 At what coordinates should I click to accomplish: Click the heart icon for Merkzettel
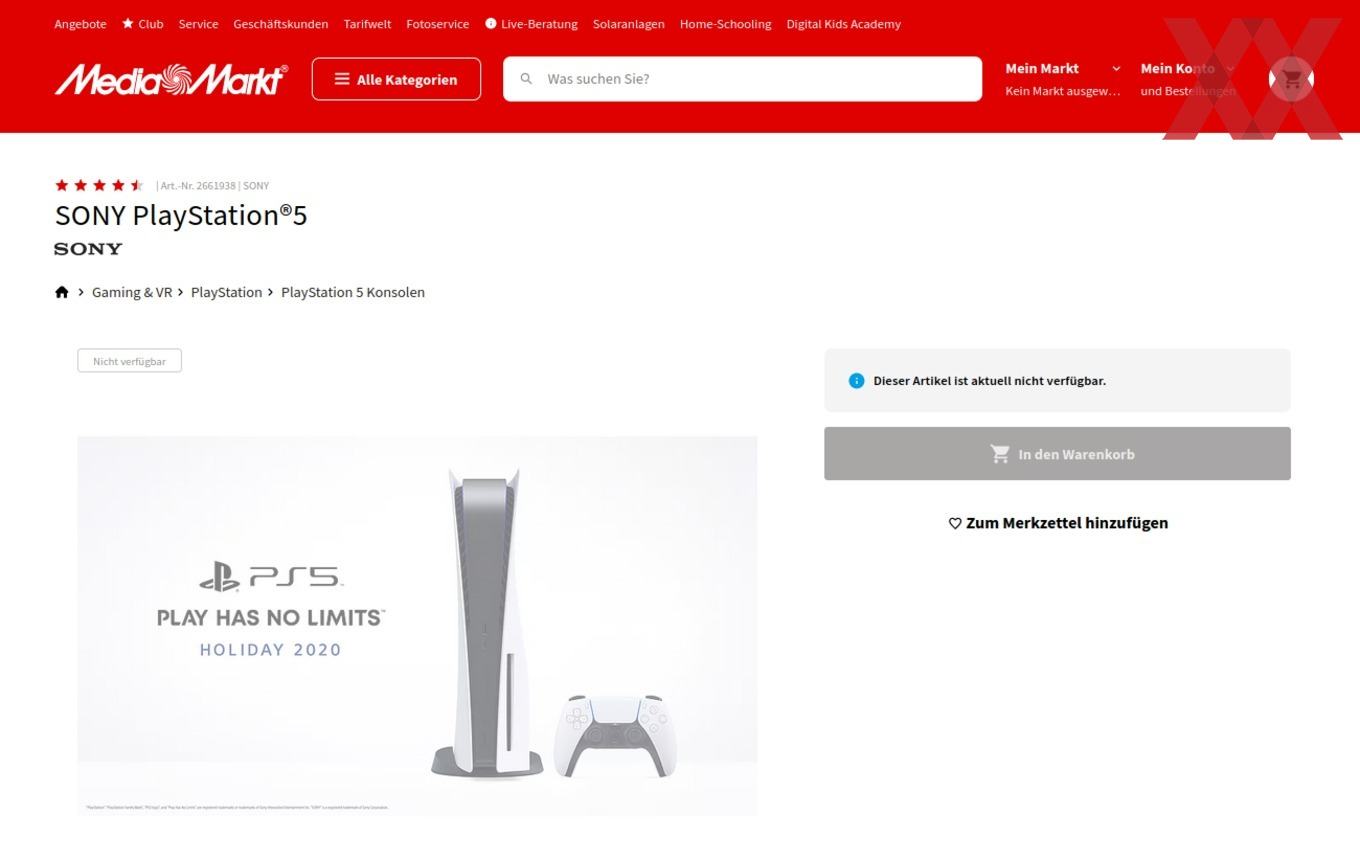(955, 523)
